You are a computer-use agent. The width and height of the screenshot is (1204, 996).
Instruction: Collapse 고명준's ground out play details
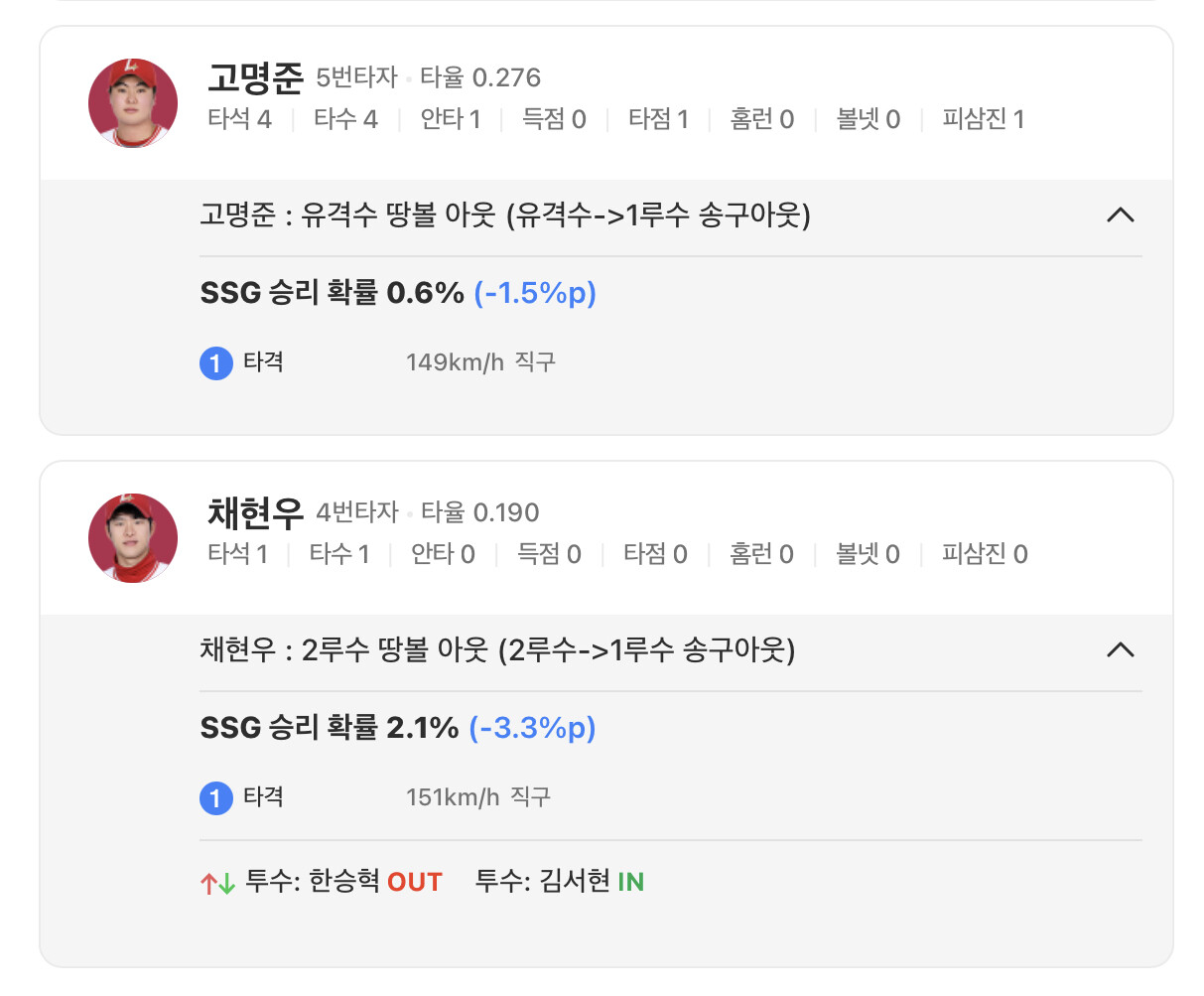tap(1120, 214)
